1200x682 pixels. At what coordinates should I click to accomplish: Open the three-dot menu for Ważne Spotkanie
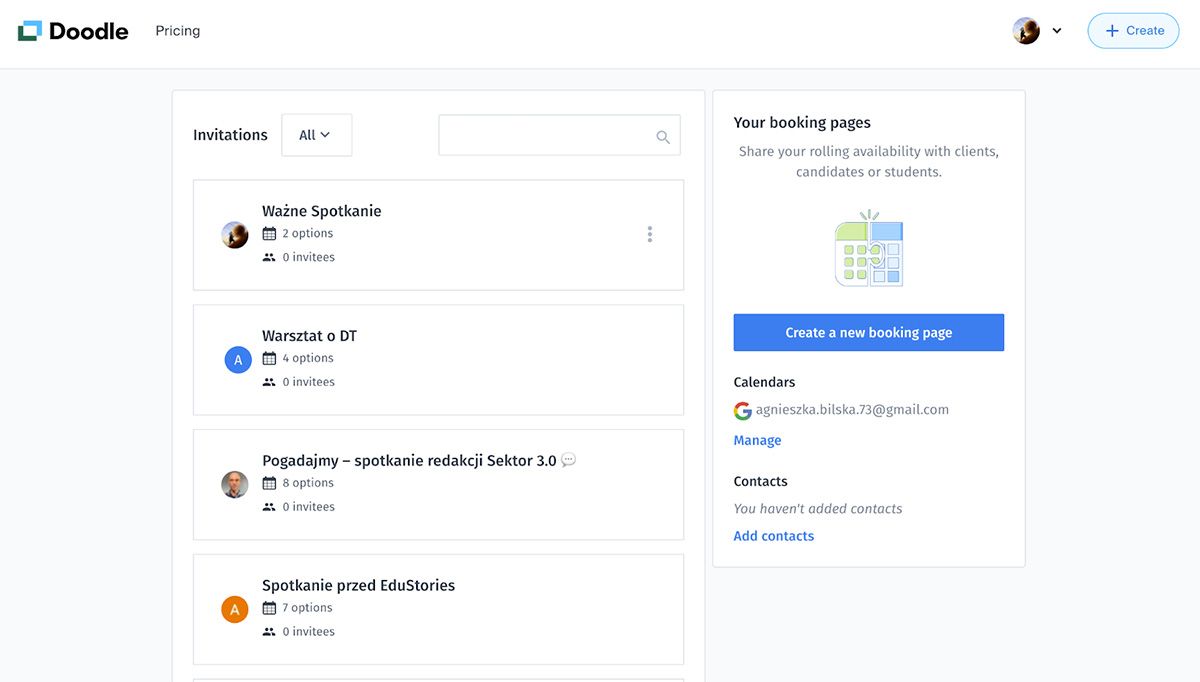(650, 234)
